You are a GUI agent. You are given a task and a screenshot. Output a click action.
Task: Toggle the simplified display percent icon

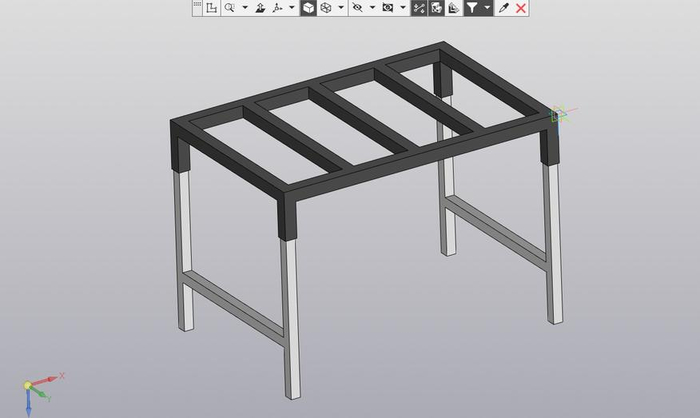(419, 8)
